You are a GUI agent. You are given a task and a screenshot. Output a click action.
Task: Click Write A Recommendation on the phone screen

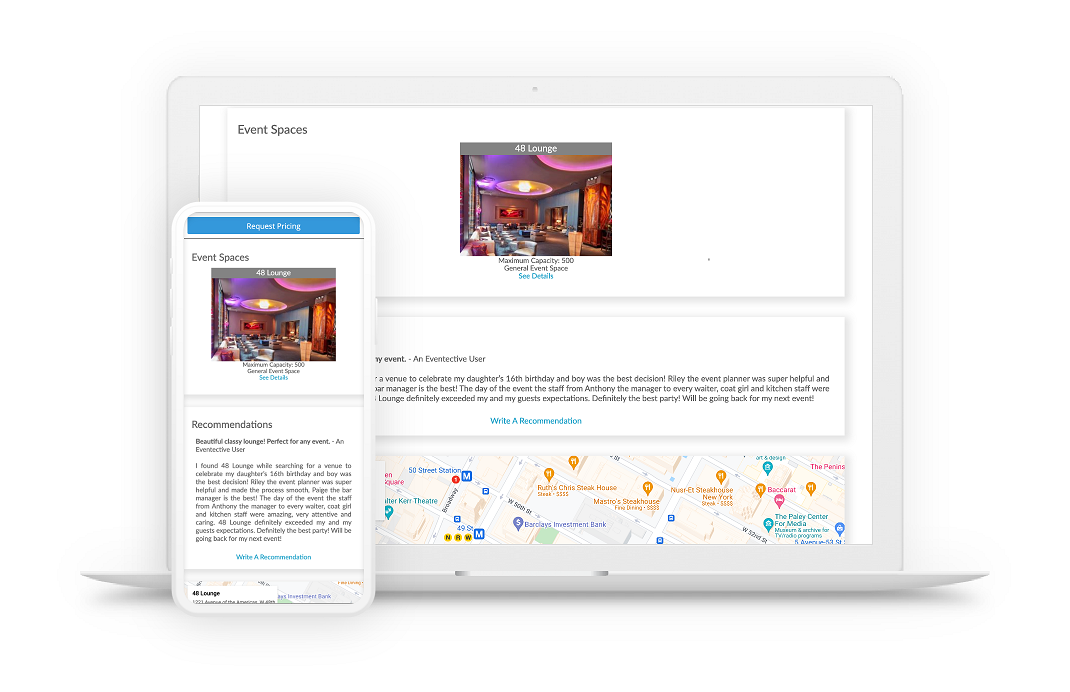pos(273,558)
